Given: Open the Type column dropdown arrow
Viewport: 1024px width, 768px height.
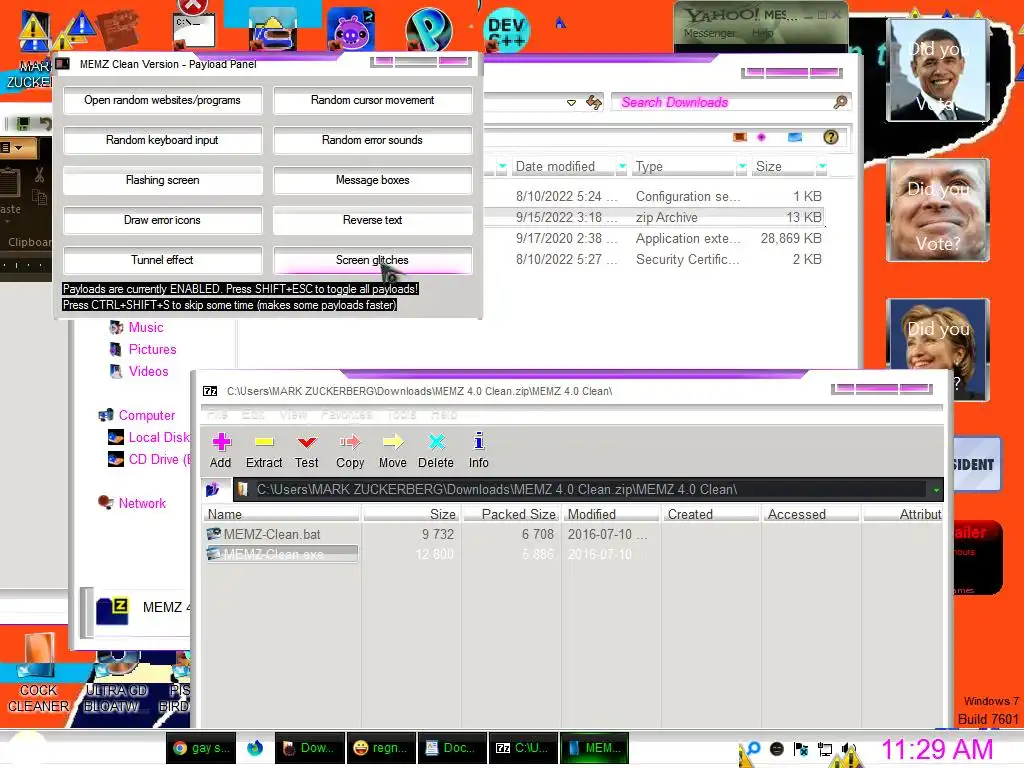Looking at the screenshot, I should click(742, 167).
